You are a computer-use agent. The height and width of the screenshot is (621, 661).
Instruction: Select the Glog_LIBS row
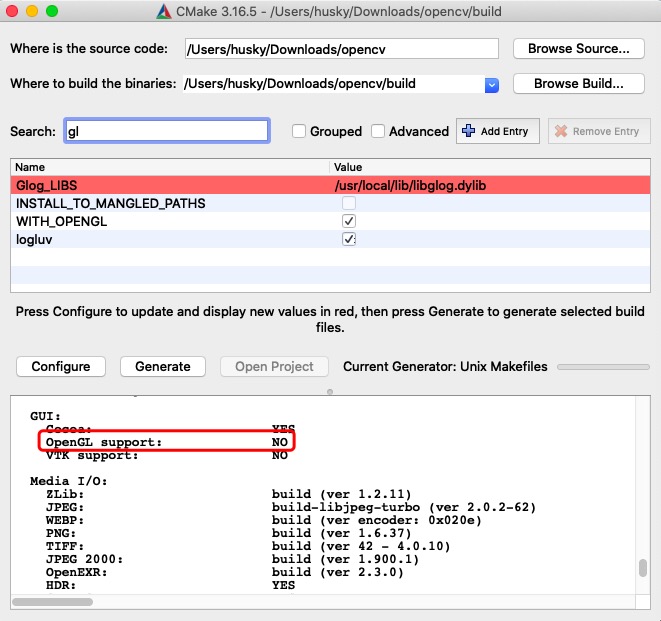click(x=330, y=185)
